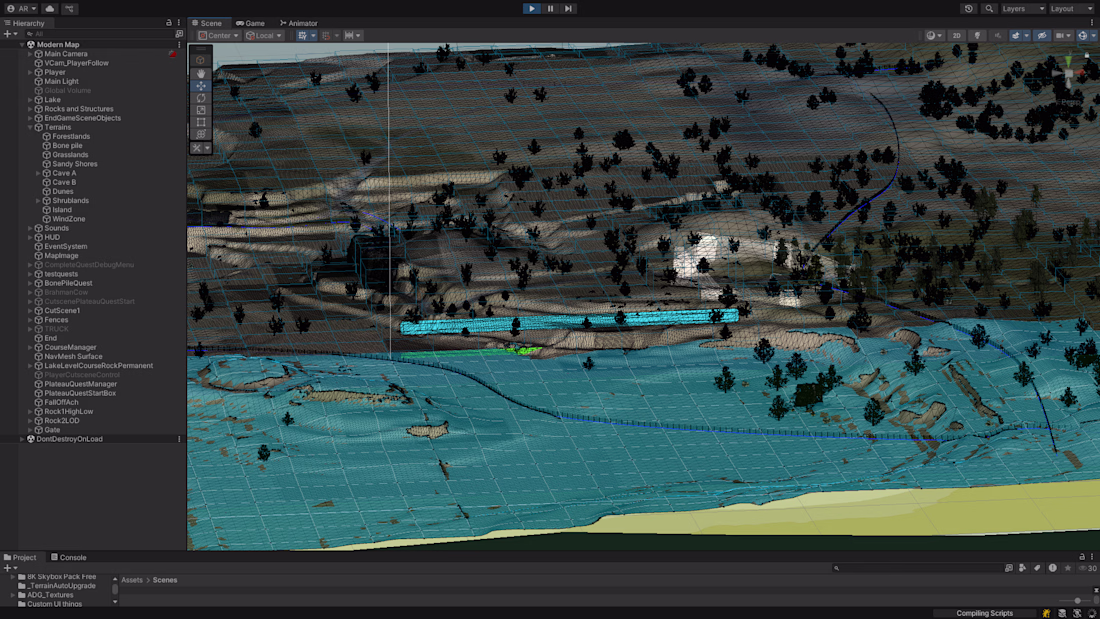Toggle scene effects and skybox
Screen dimensions: 1100x619
pos(1015,35)
